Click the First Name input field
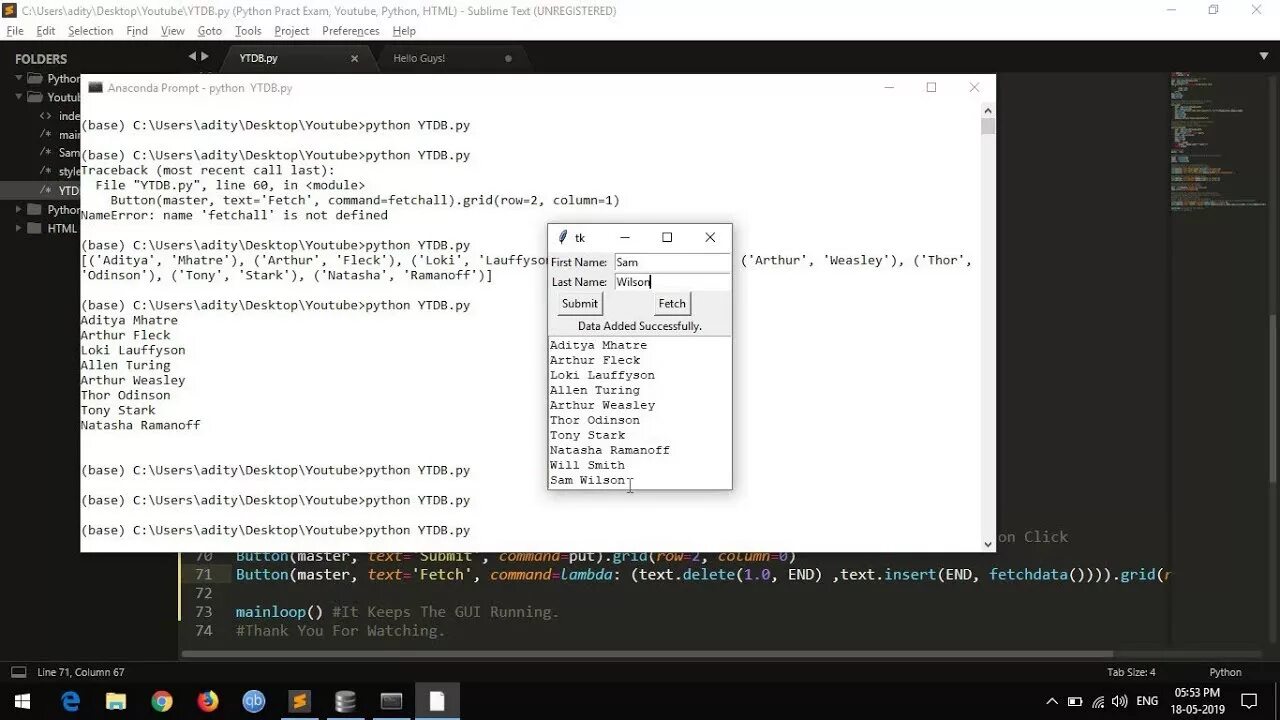Screen dimensions: 1280x720 pos(672,262)
